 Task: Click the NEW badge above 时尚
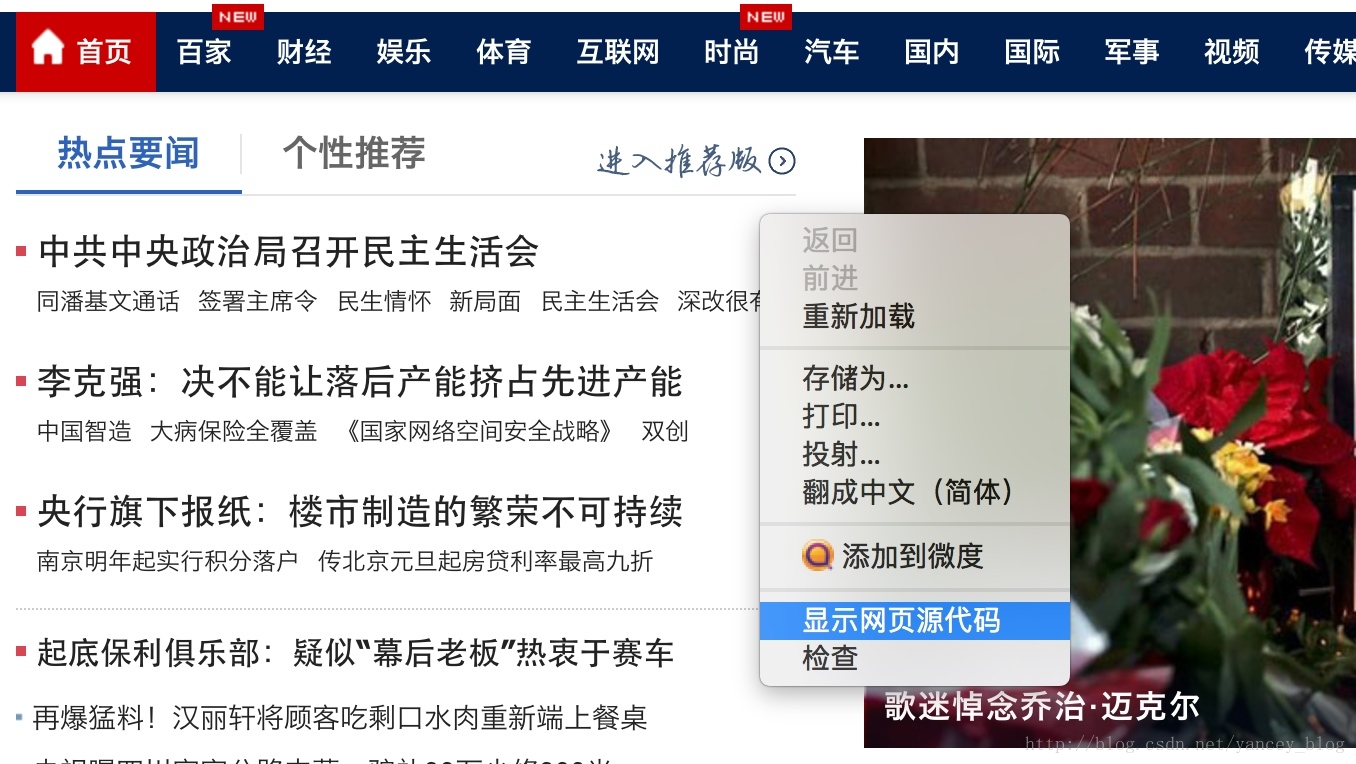point(766,17)
